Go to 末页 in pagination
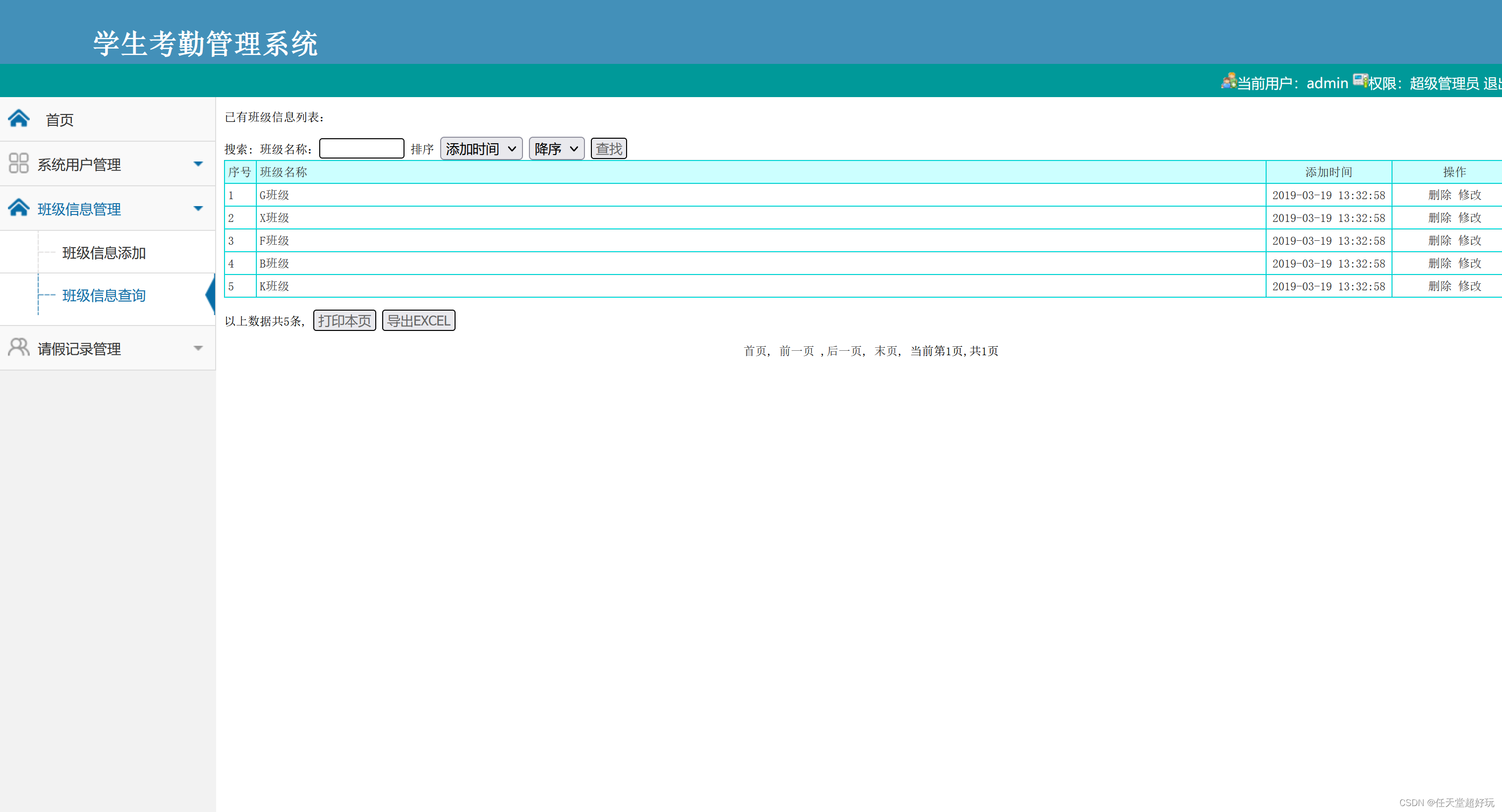The width and height of the screenshot is (1502, 812). pyautogui.click(x=886, y=351)
